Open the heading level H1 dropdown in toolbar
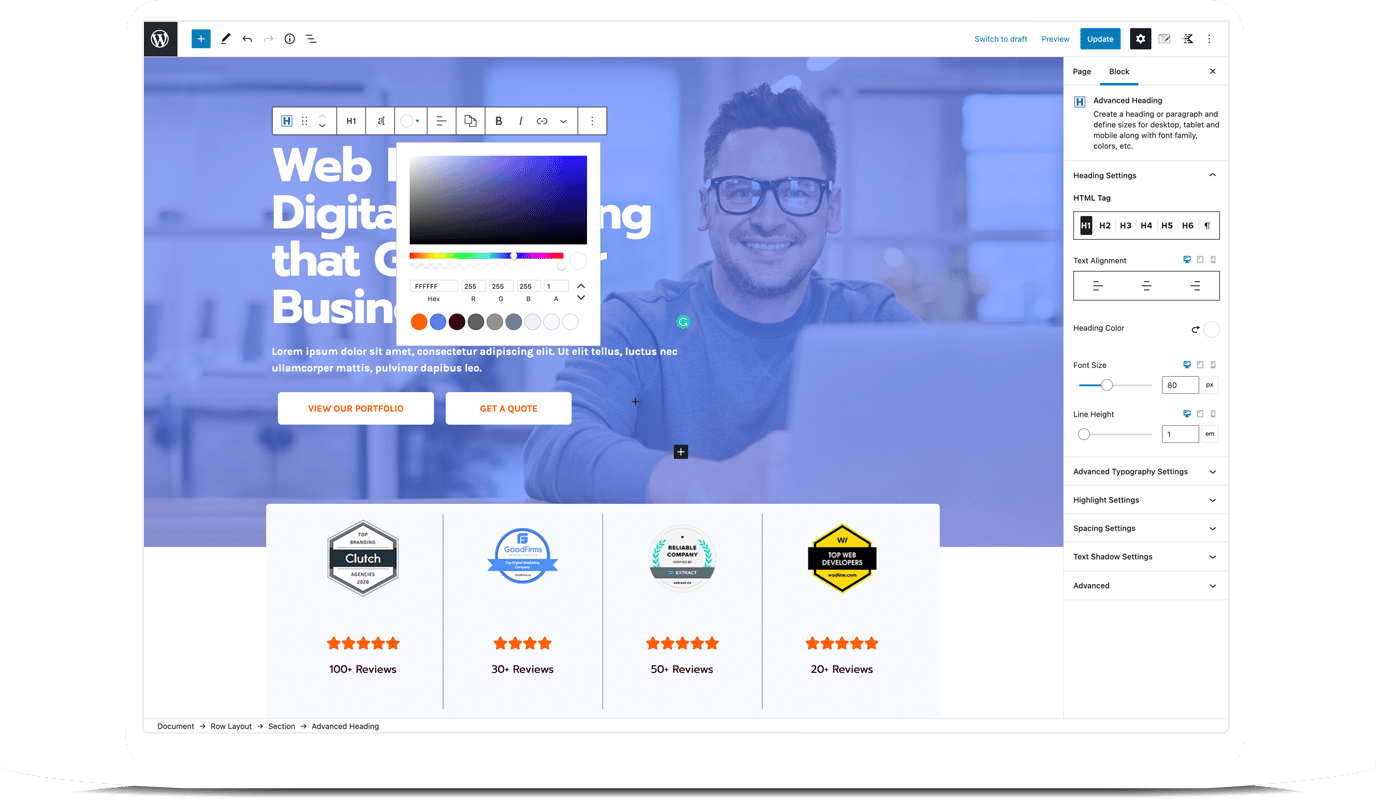This screenshot has width=1376, height=800. click(x=351, y=121)
